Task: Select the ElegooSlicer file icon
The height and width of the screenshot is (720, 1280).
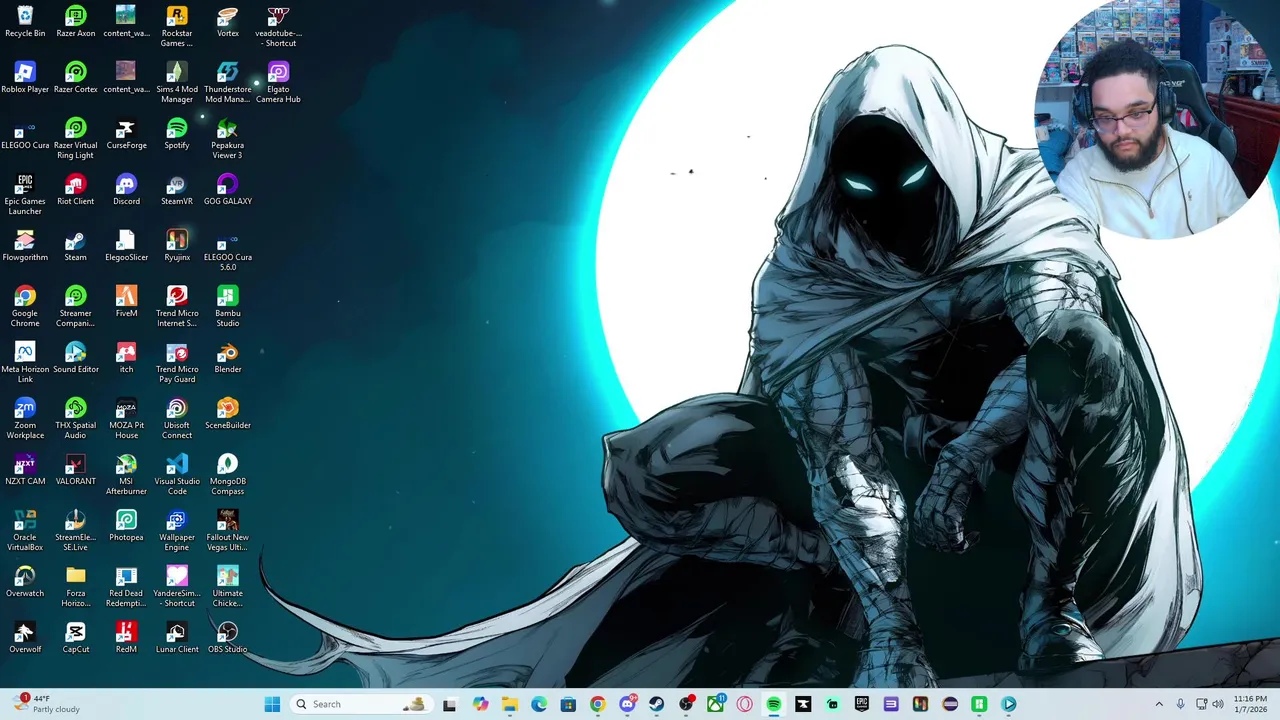Action: click(126, 246)
